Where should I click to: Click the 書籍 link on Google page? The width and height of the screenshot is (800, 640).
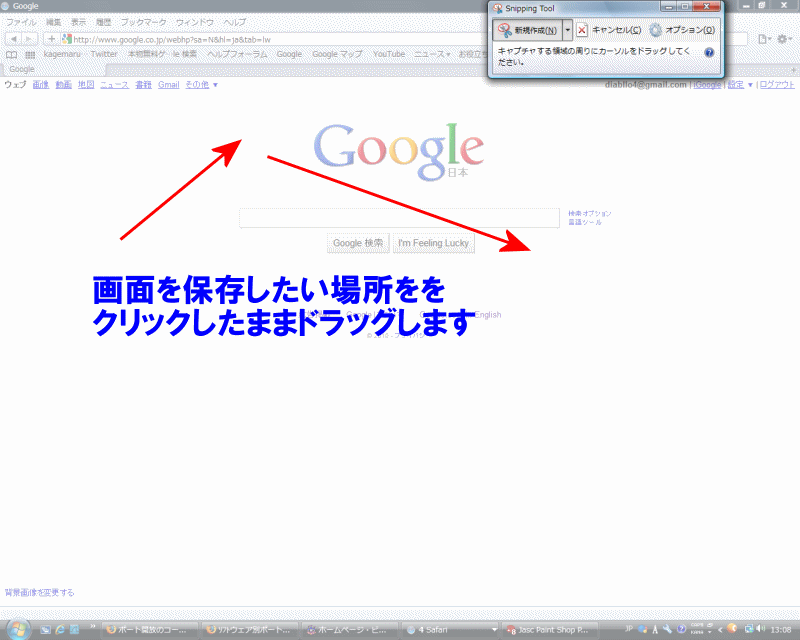(143, 85)
